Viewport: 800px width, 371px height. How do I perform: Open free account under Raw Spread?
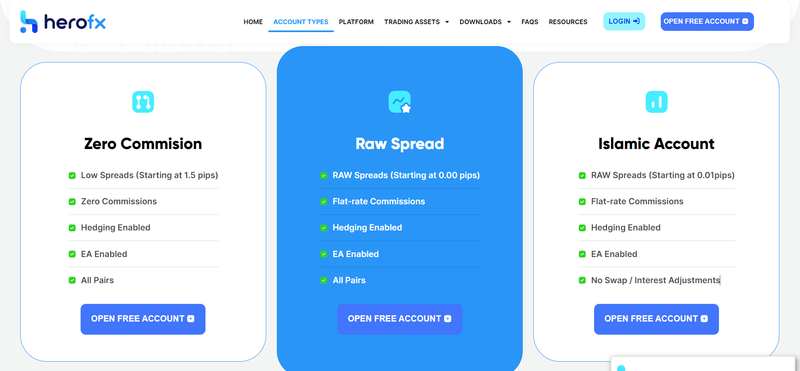pos(399,319)
